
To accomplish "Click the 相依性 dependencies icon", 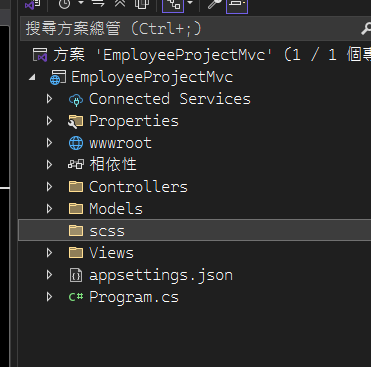I will pyautogui.click(x=76, y=164).
